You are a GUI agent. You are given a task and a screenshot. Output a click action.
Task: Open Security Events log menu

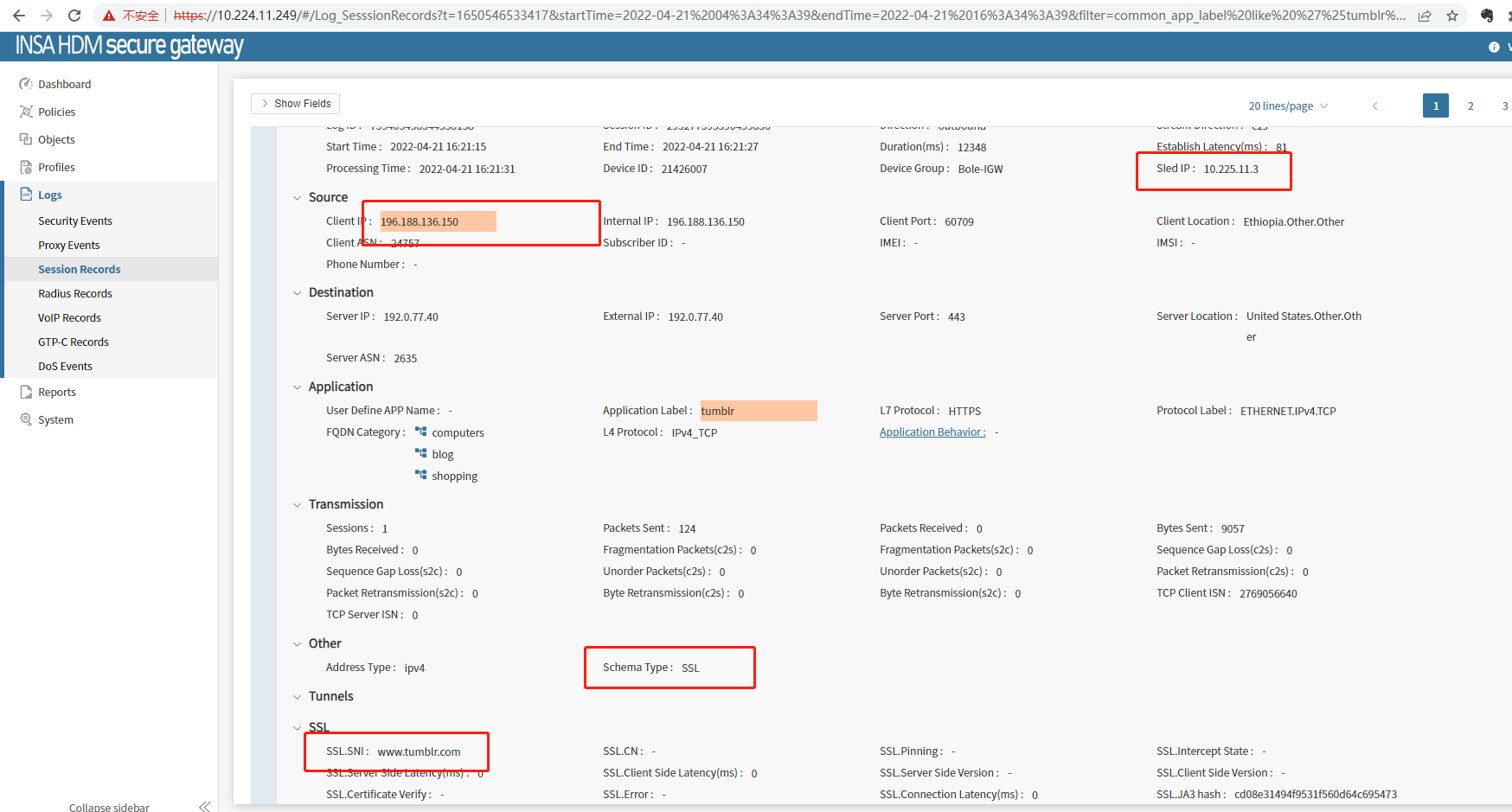(x=75, y=221)
